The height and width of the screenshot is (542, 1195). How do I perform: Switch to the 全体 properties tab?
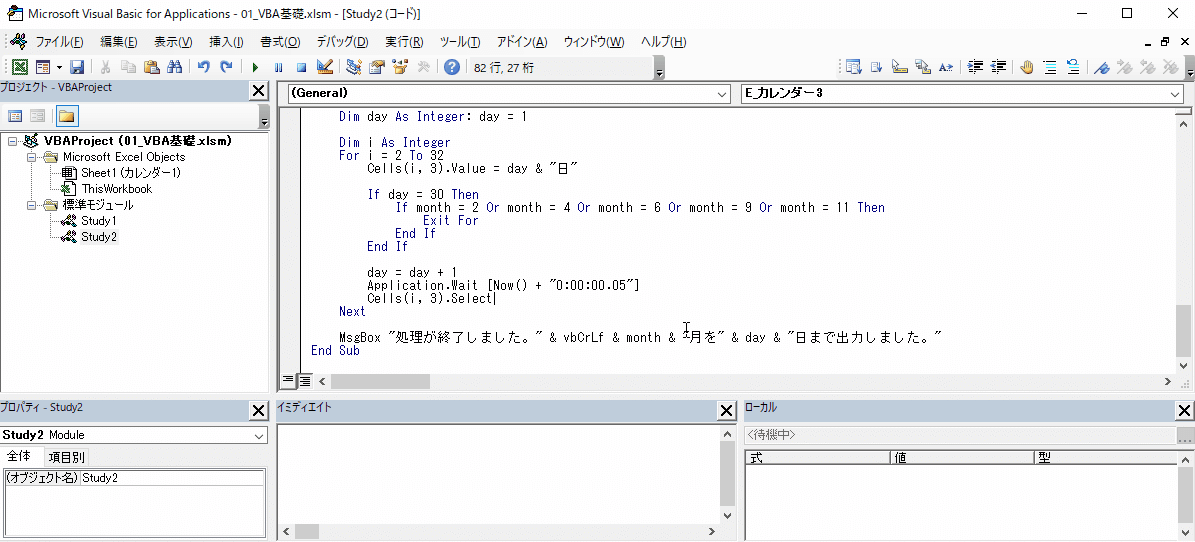(x=20, y=457)
